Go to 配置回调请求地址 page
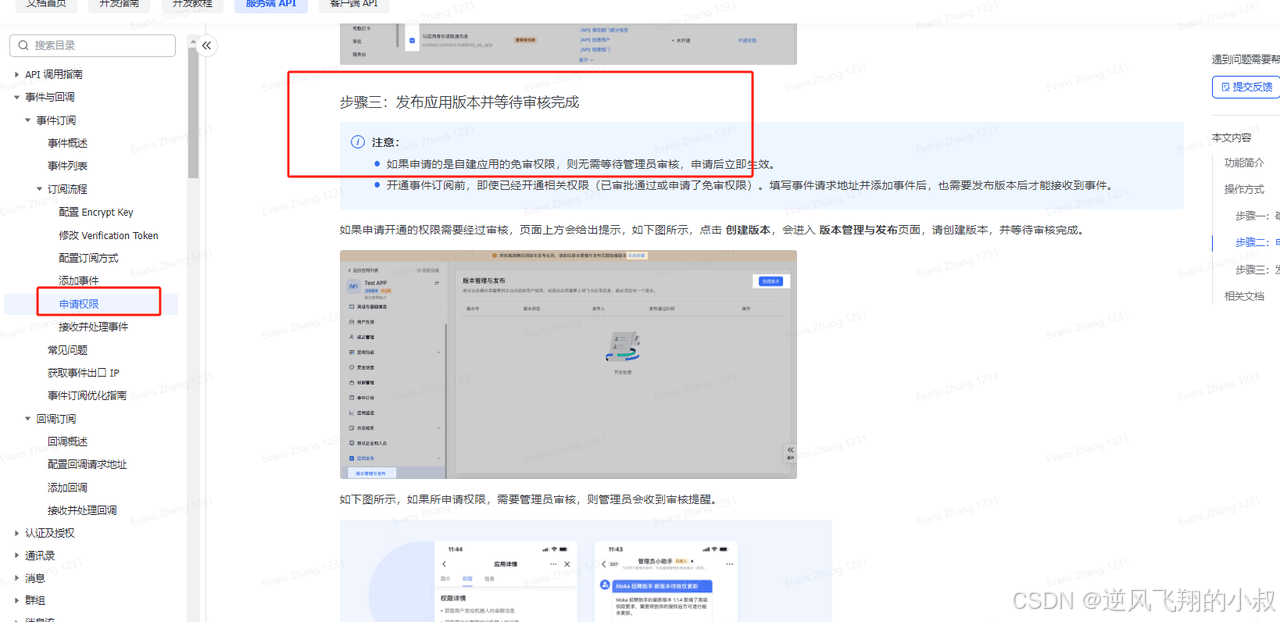 click(87, 464)
